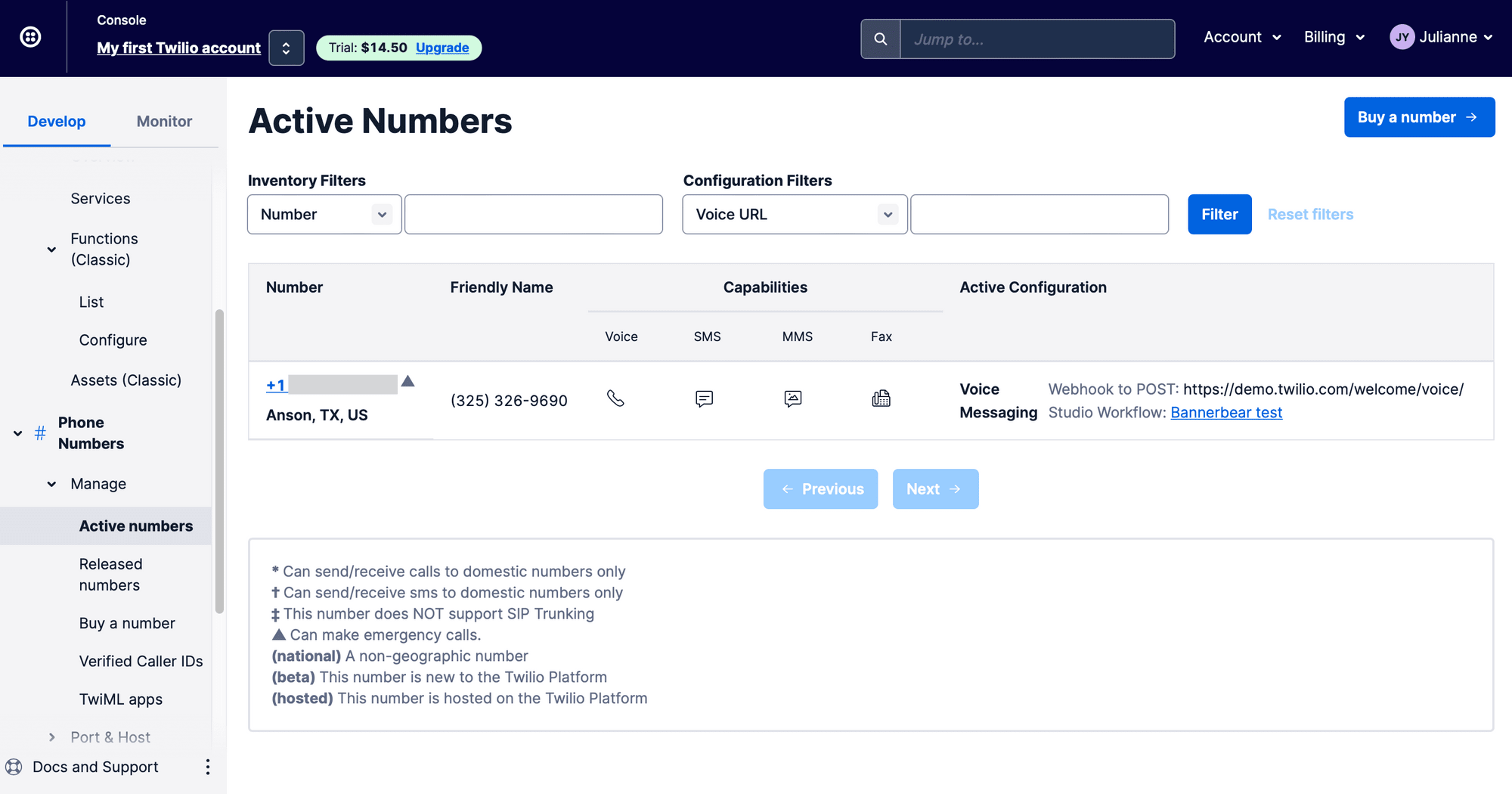The width and height of the screenshot is (1512, 794).
Task: Click the search magnifier icon
Action: click(x=881, y=39)
